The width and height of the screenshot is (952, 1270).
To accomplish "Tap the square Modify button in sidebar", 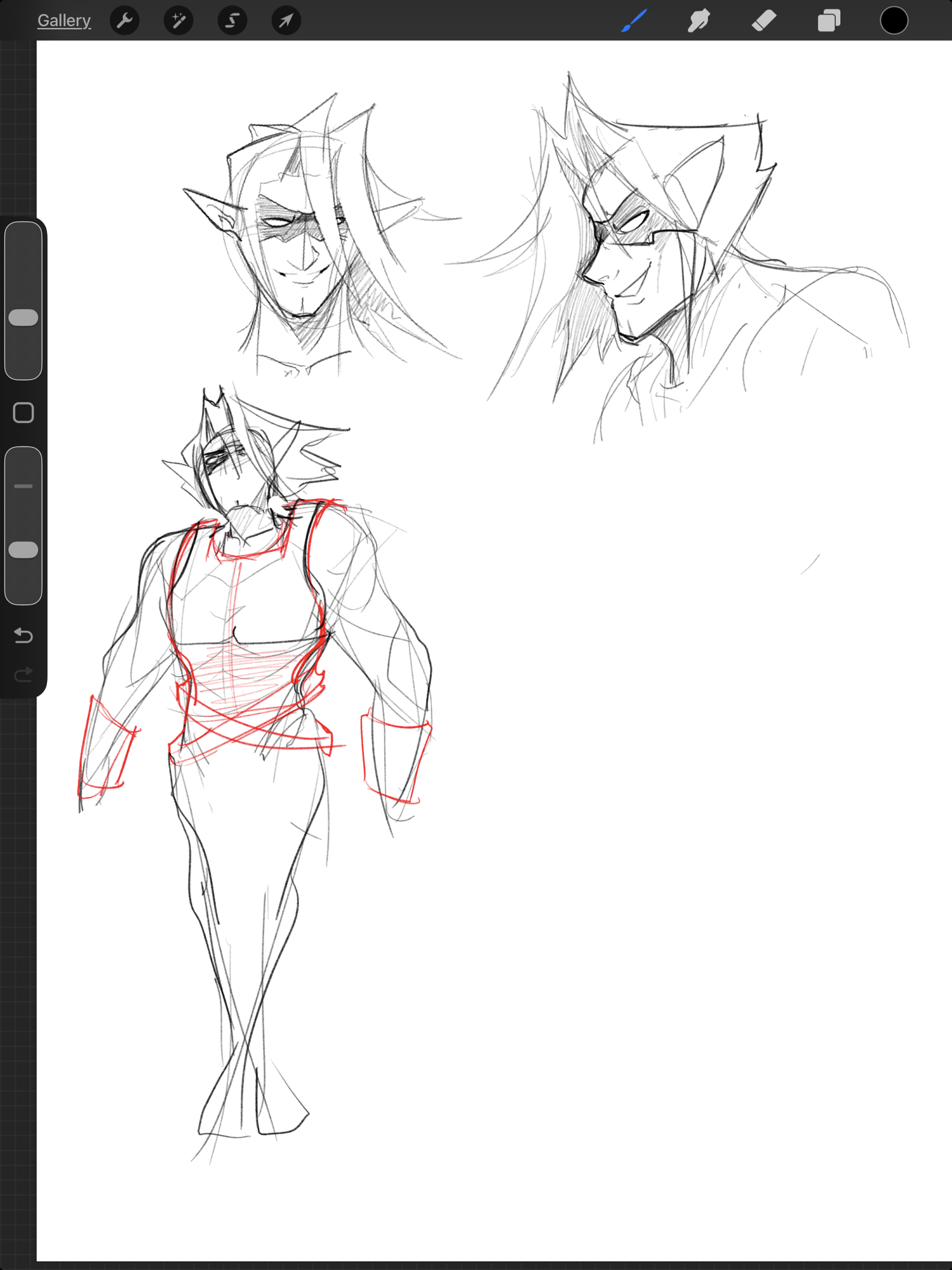I will click(x=23, y=413).
